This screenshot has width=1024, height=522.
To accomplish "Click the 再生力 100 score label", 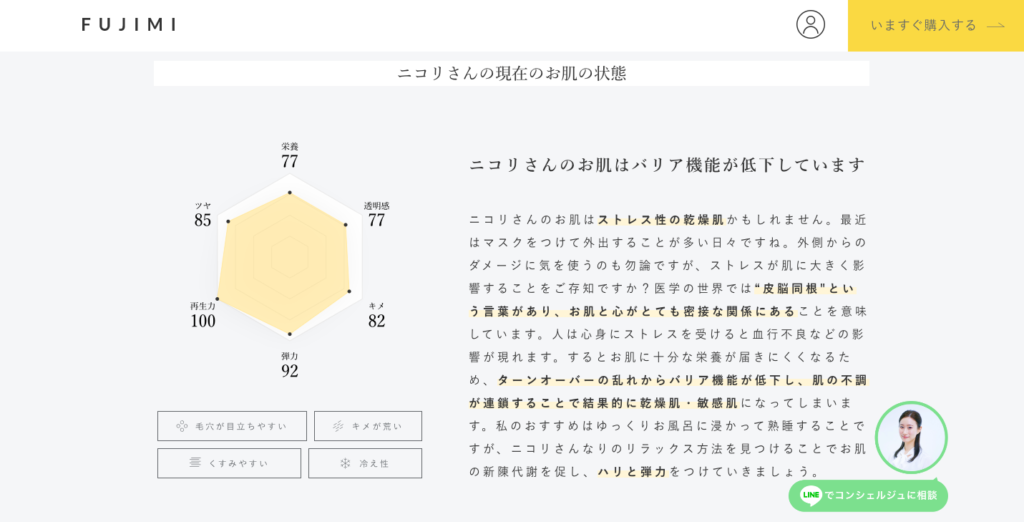I will click(203, 316).
